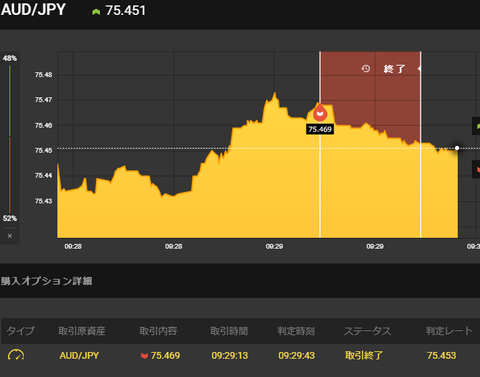Click the 終了 label in red zone
The height and width of the screenshot is (377, 480).
point(394,69)
